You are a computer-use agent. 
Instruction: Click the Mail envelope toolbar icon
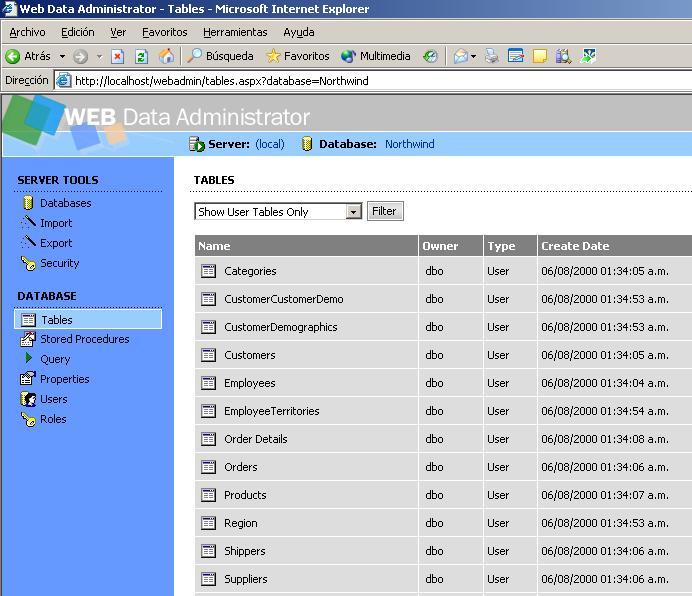click(461, 56)
